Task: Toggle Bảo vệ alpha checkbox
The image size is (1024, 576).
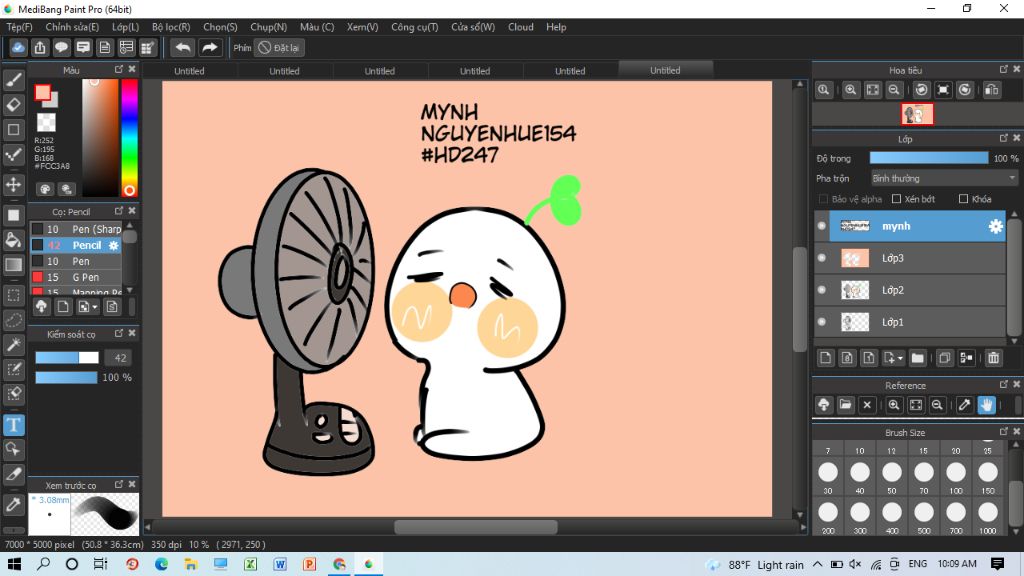Action: (823, 199)
